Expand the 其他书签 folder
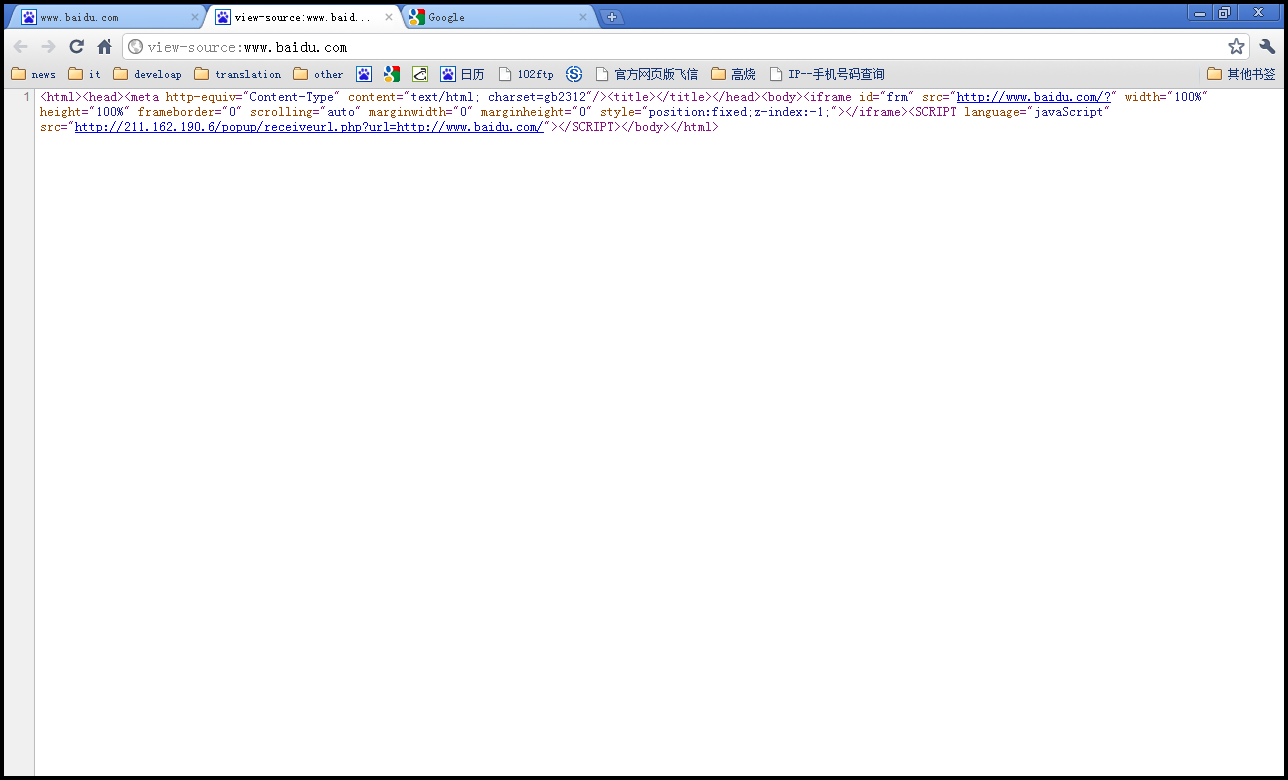 click(1241, 74)
